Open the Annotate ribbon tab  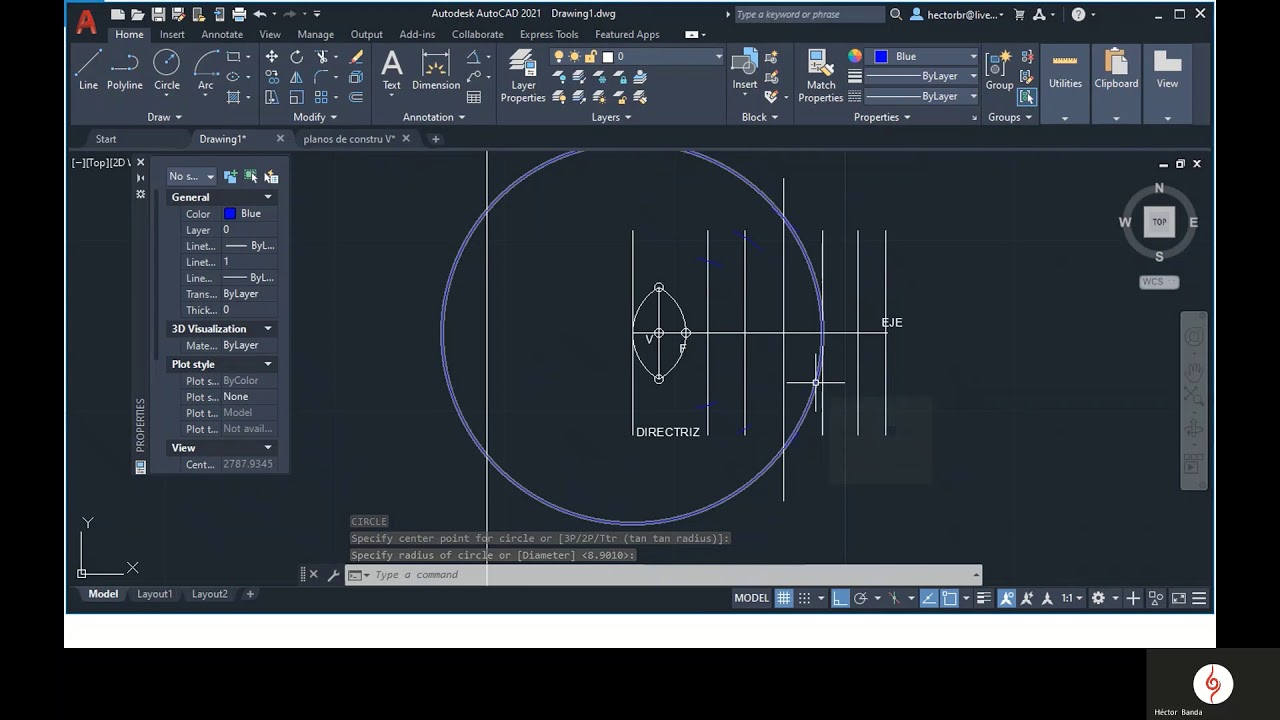(x=222, y=34)
